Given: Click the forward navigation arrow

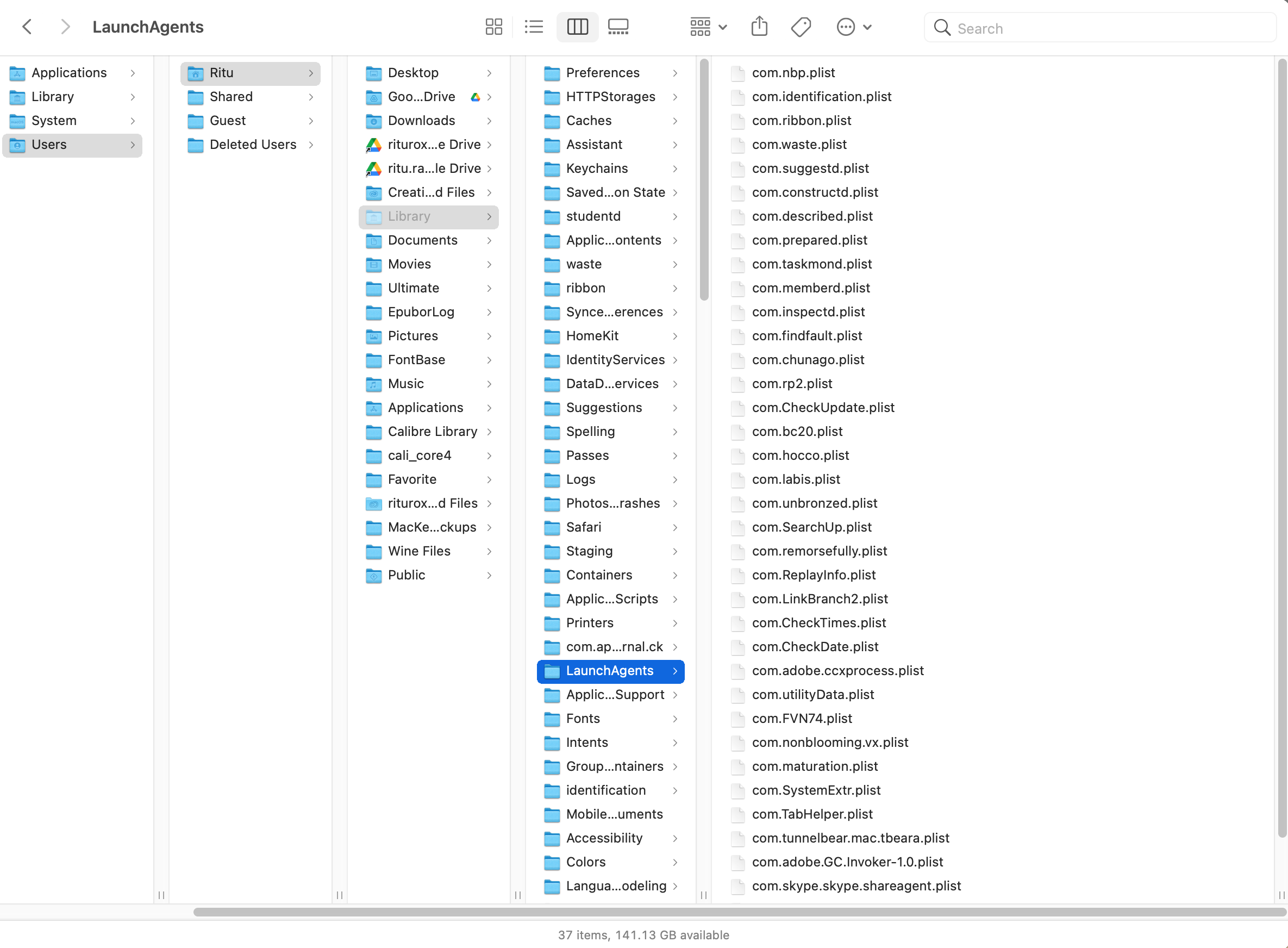Looking at the screenshot, I should [65, 27].
